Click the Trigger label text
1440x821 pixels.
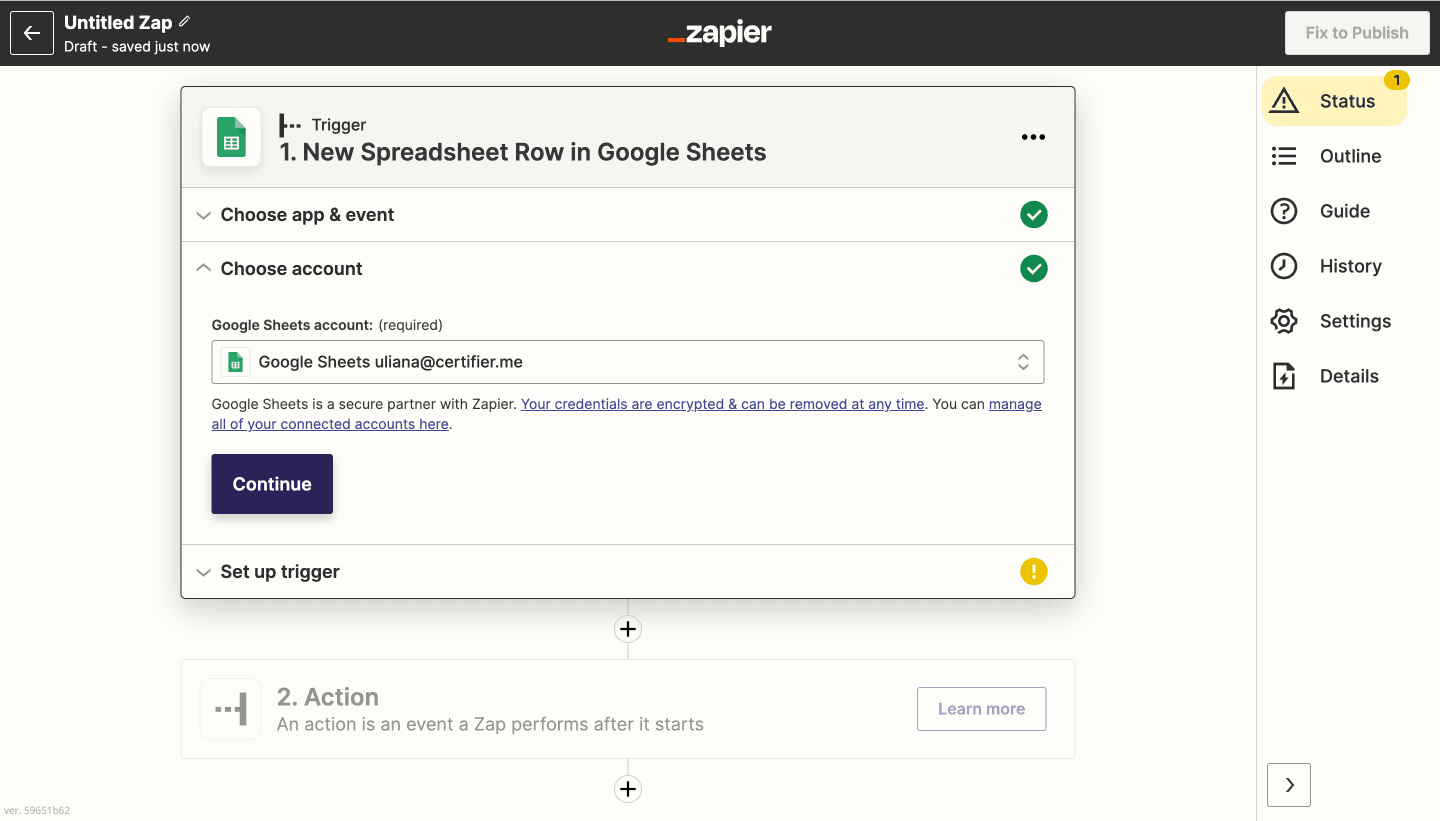coord(339,125)
